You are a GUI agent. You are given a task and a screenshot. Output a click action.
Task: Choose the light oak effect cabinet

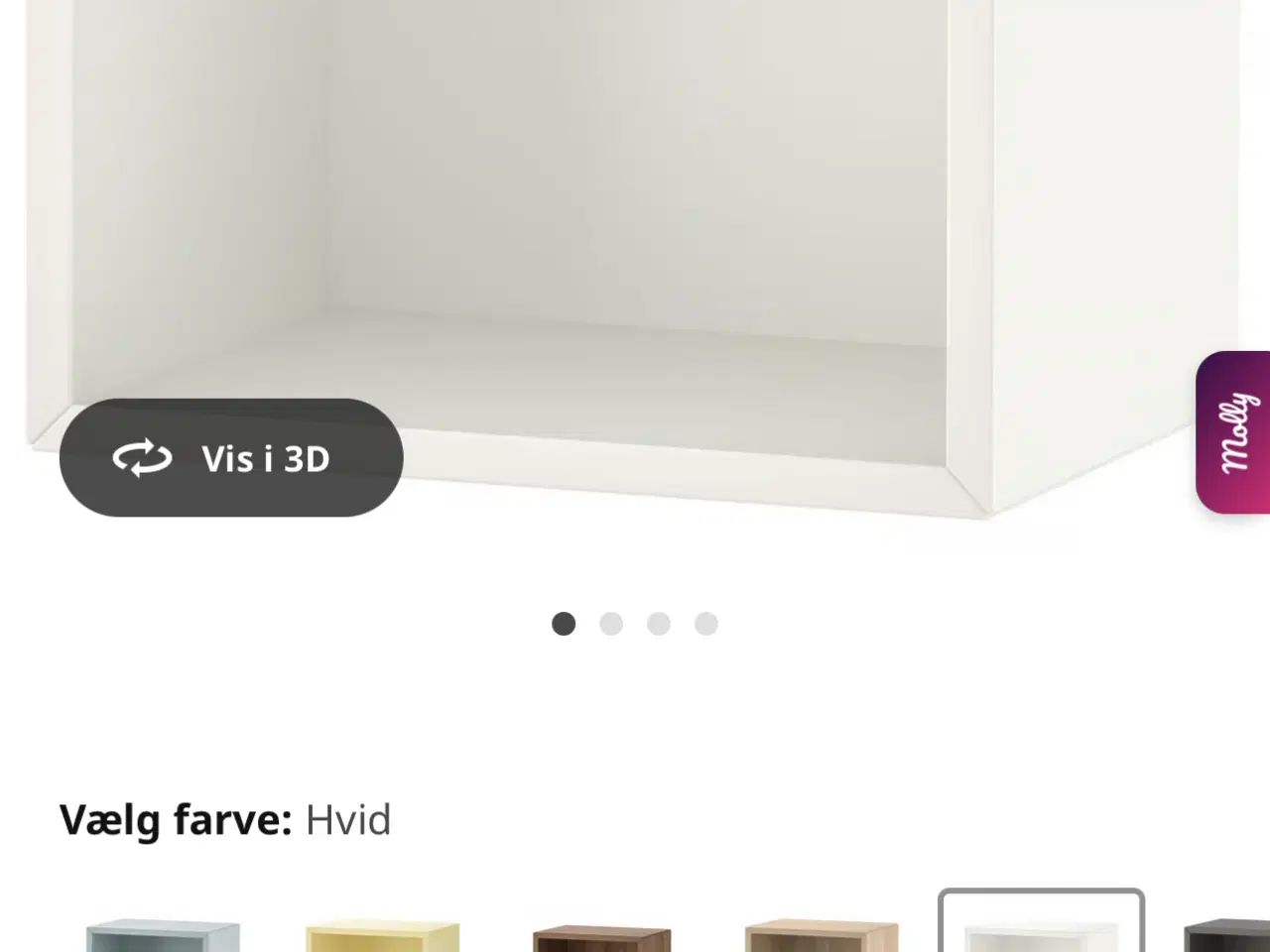pos(822,935)
